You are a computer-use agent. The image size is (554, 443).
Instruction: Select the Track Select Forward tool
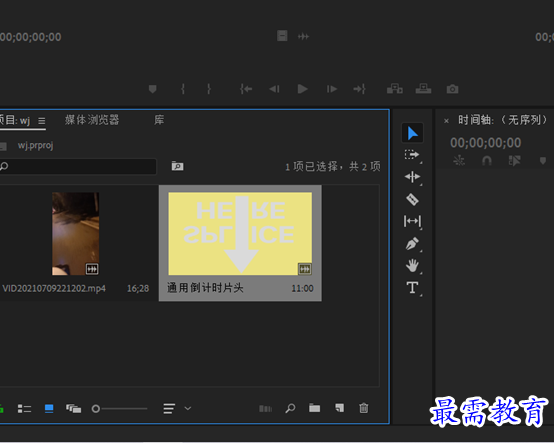tap(412, 155)
